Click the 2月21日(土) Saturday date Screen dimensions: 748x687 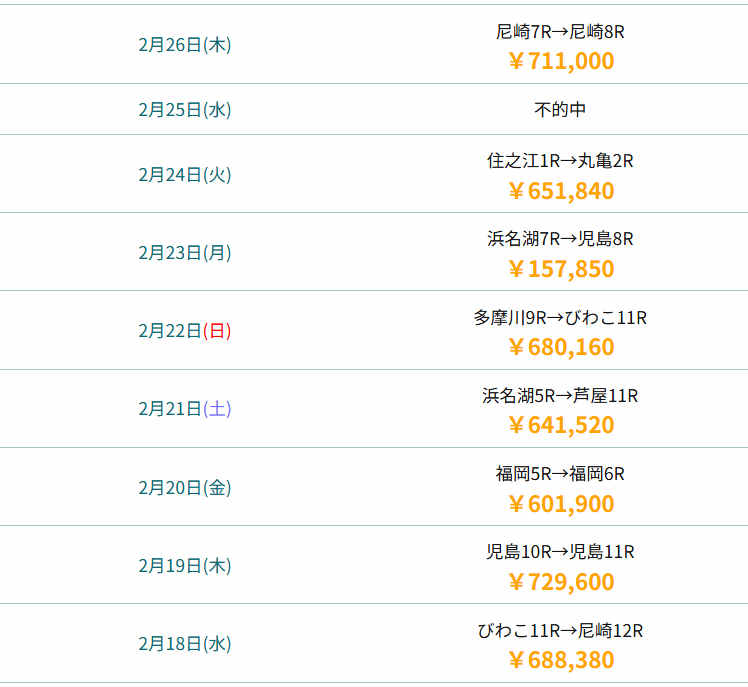[185, 409]
